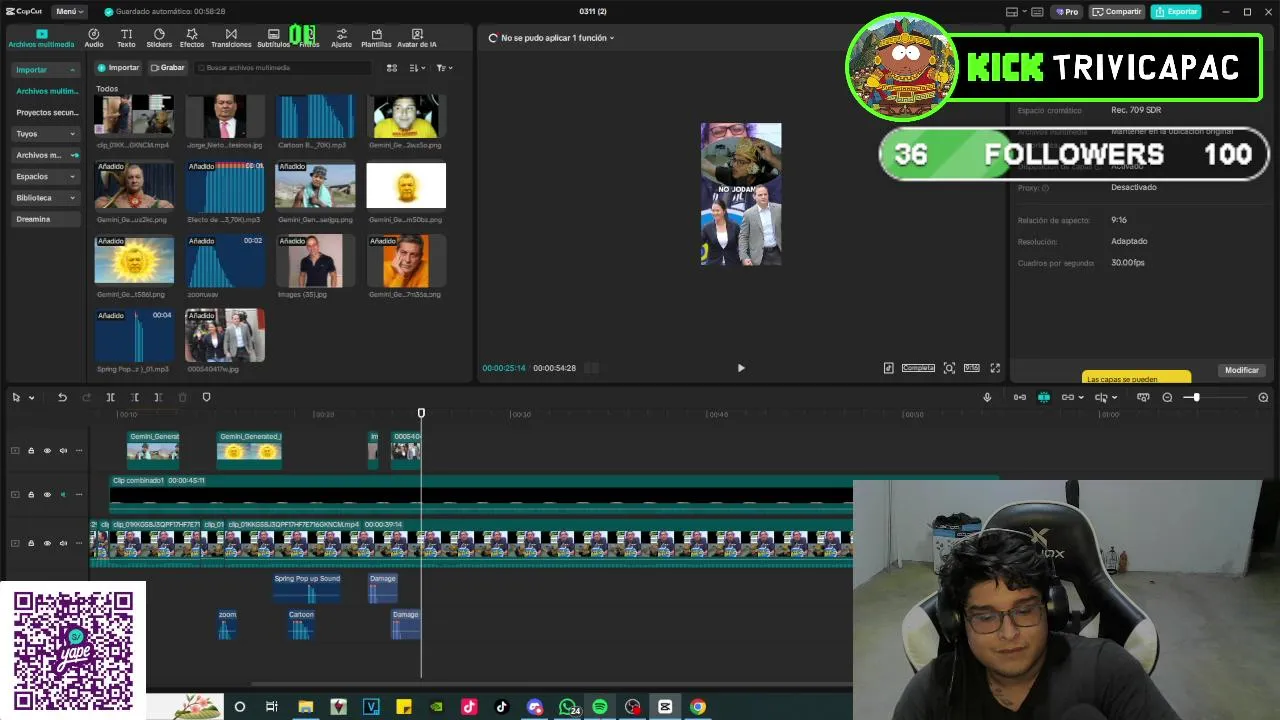Toggle the link-clips button left of magnet
Viewport: 1280px width, 720px height.
pyautogui.click(x=1019, y=397)
